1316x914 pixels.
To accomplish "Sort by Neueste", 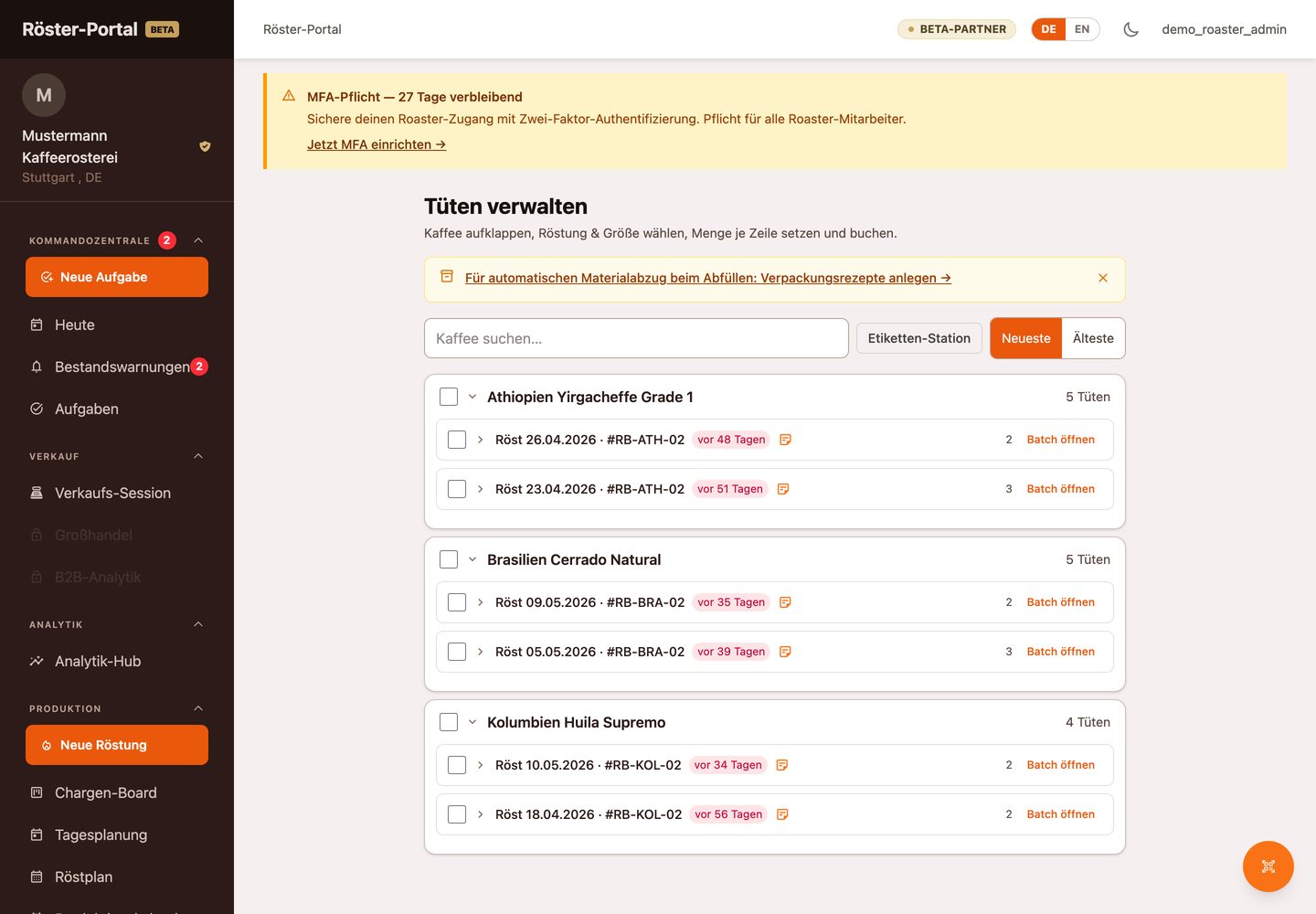I will pyautogui.click(x=1026, y=338).
